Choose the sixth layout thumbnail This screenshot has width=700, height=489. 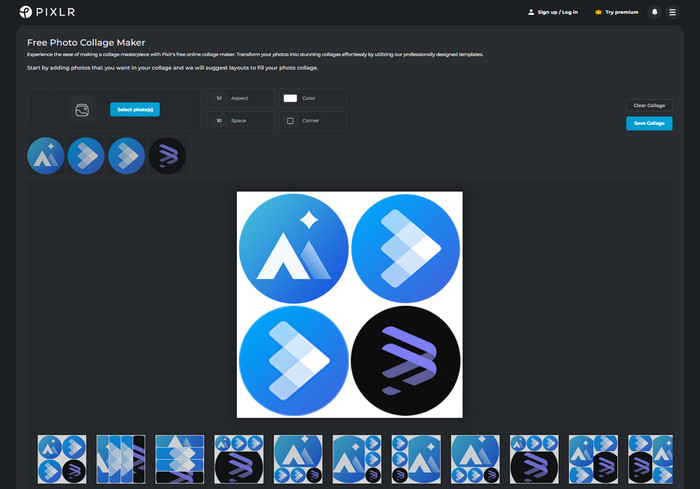pyautogui.click(x=357, y=460)
